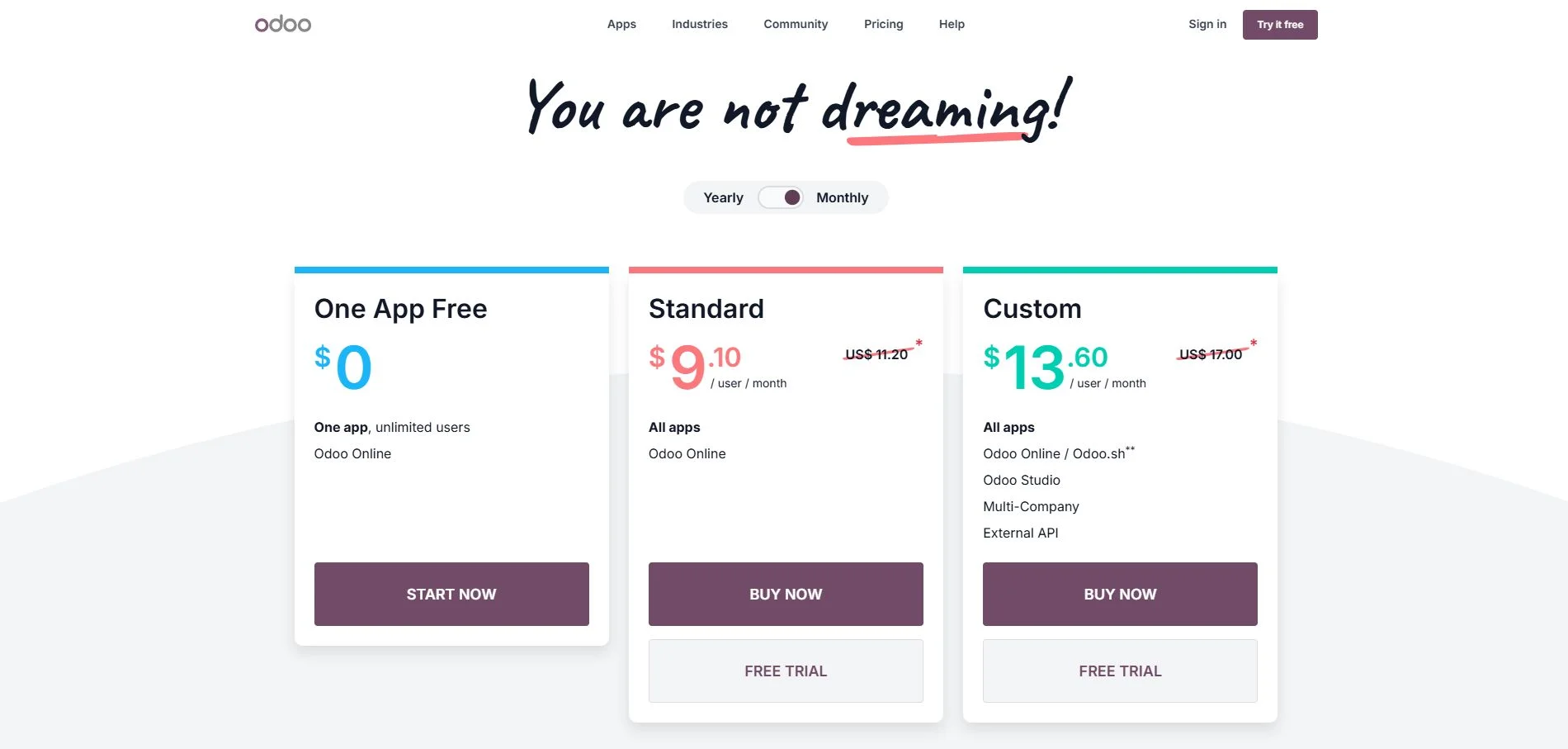Open the Apps menu
This screenshot has height=749, width=1568.
[621, 24]
